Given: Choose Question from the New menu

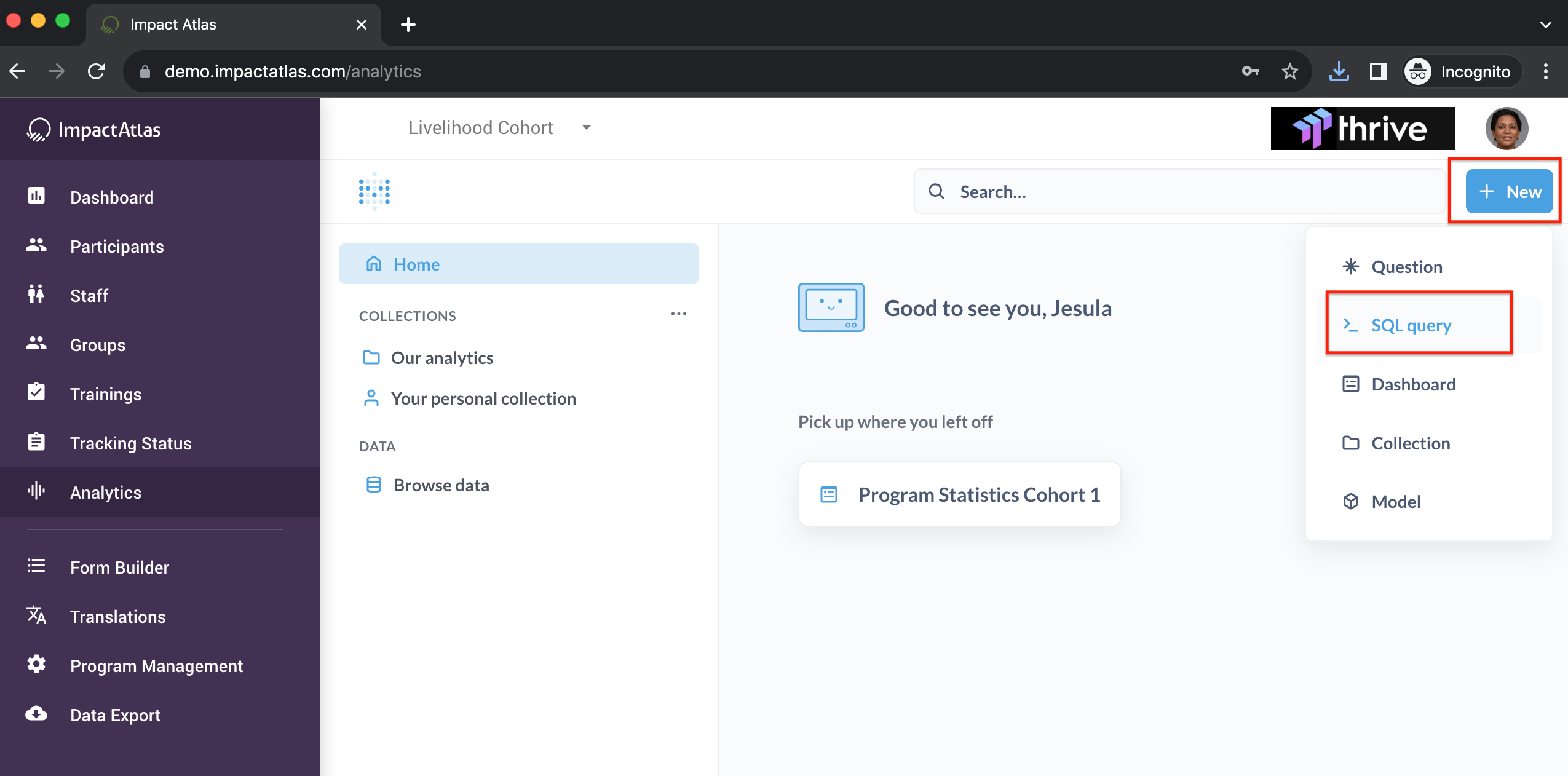Looking at the screenshot, I should click(1407, 266).
